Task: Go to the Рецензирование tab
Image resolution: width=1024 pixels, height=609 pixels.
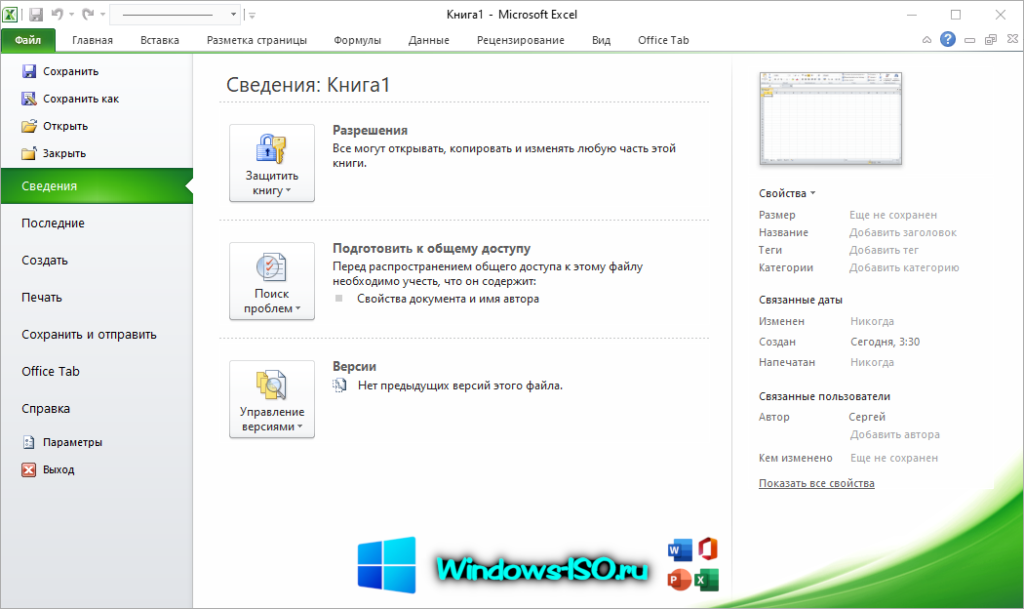Action: click(520, 40)
